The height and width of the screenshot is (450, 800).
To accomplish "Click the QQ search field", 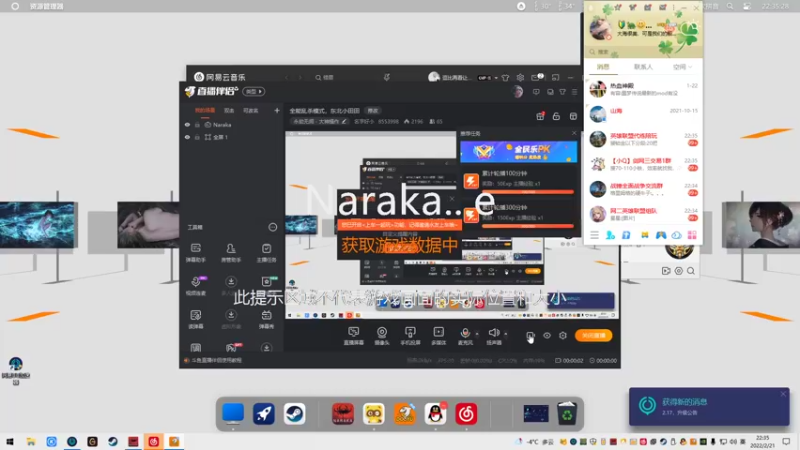I will (643, 52).
